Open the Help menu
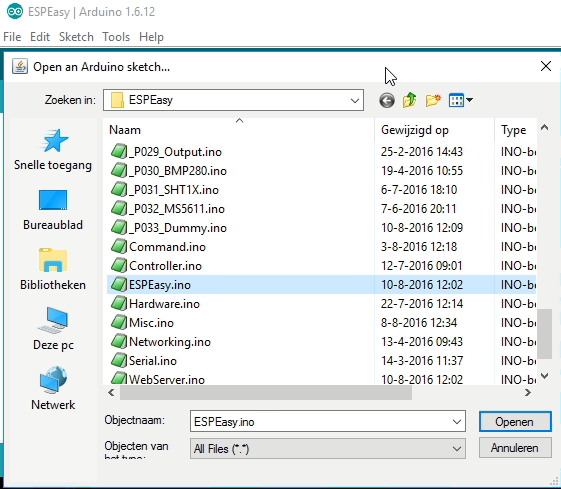561x489 pixels. pos(151,37)
